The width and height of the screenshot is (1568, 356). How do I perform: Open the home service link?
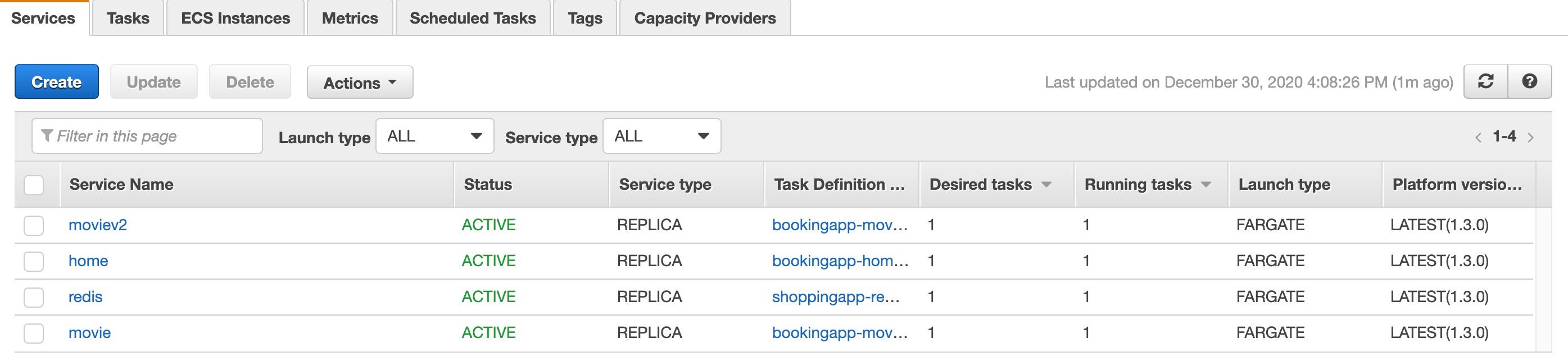click(x=88, y=261)
